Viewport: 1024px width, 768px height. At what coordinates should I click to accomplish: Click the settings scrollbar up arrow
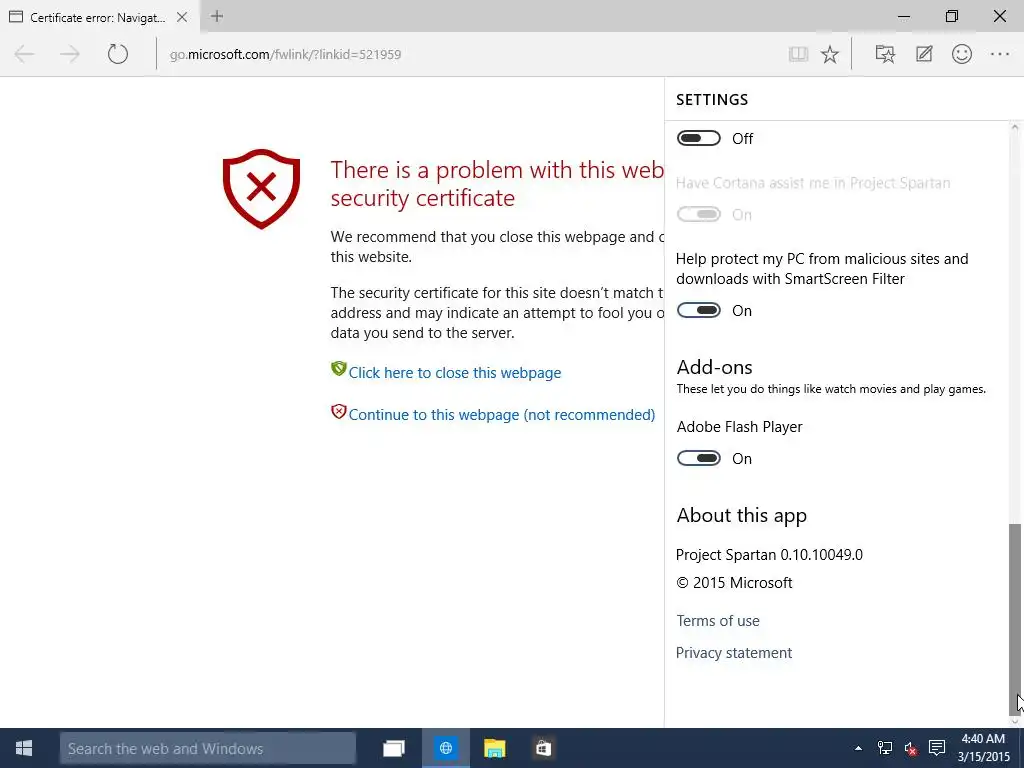1014,129
